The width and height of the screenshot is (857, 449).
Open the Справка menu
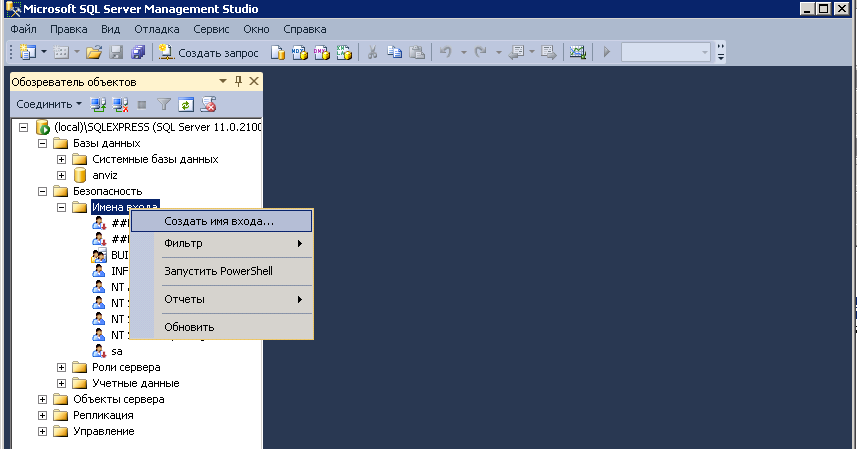[304, 29]
